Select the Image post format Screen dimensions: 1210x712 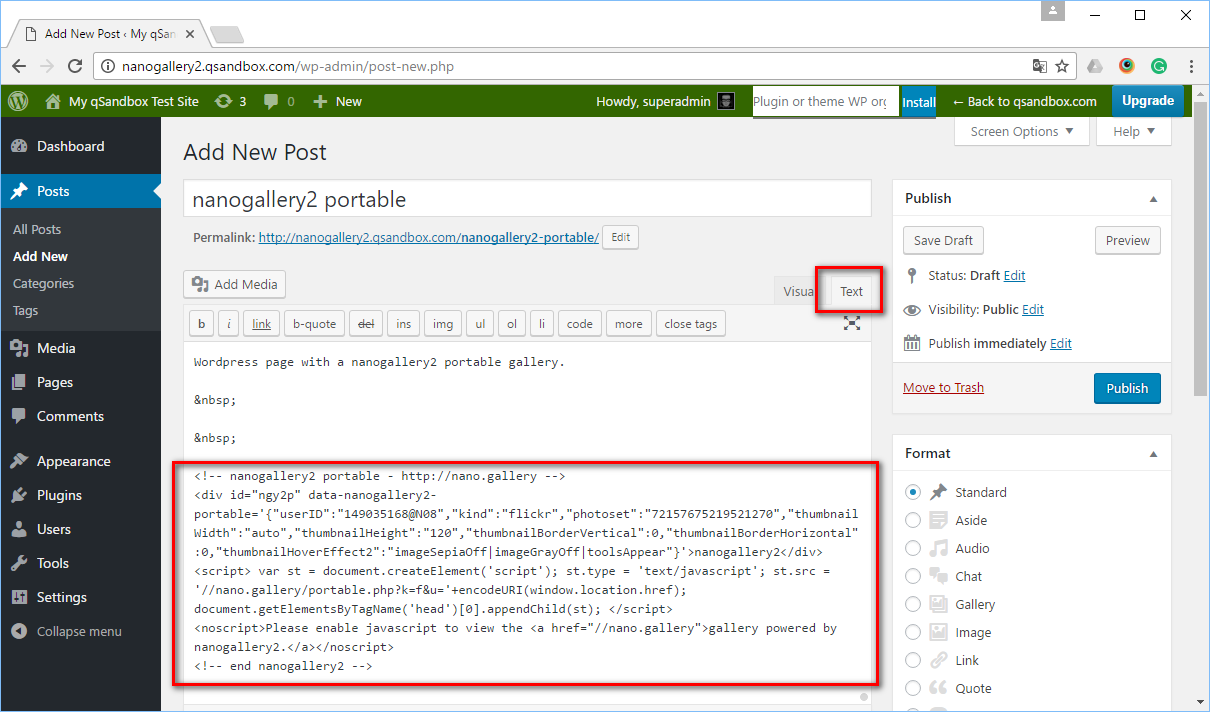913,632
